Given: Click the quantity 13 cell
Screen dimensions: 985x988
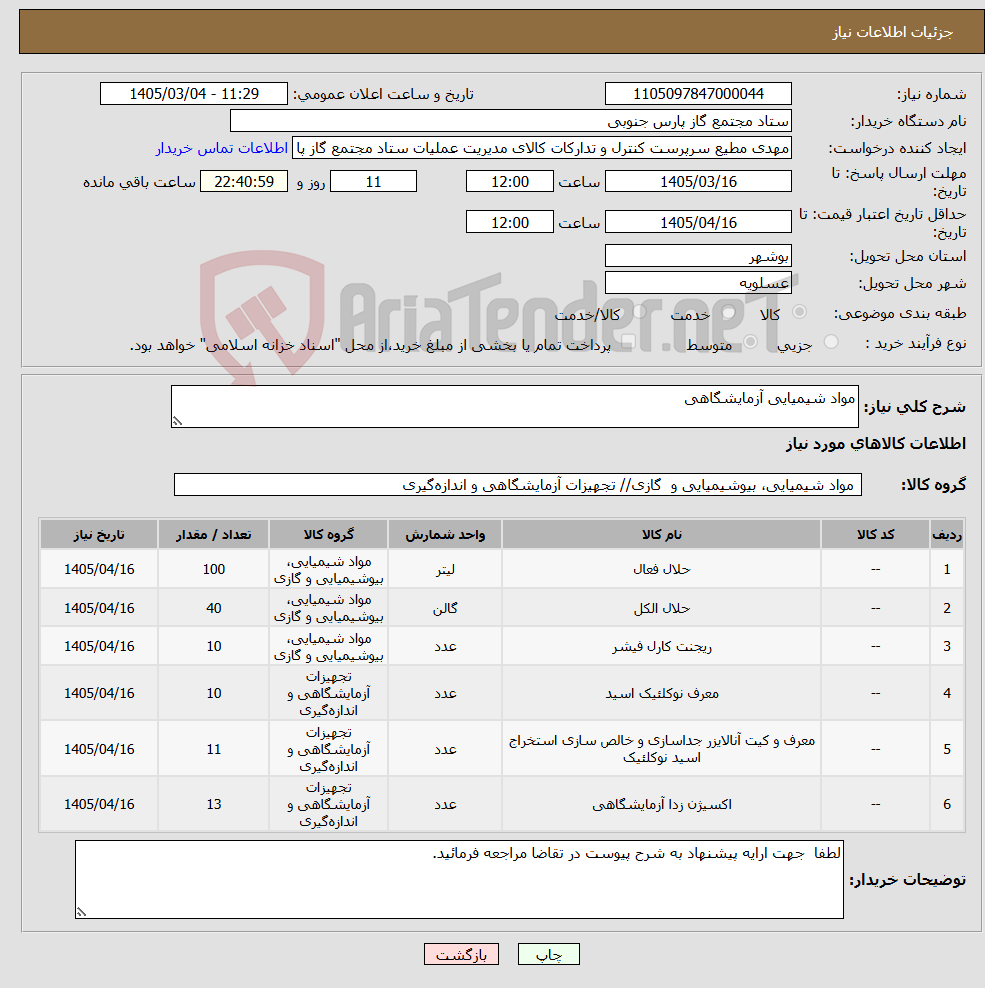Looking at the screenshot, I should (x=214, y=804).
